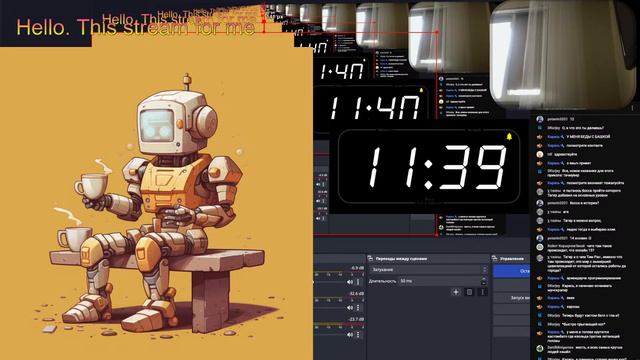Click the 'Управление' panel title
Screen dimensions: 640x360
tap(512, 258)
